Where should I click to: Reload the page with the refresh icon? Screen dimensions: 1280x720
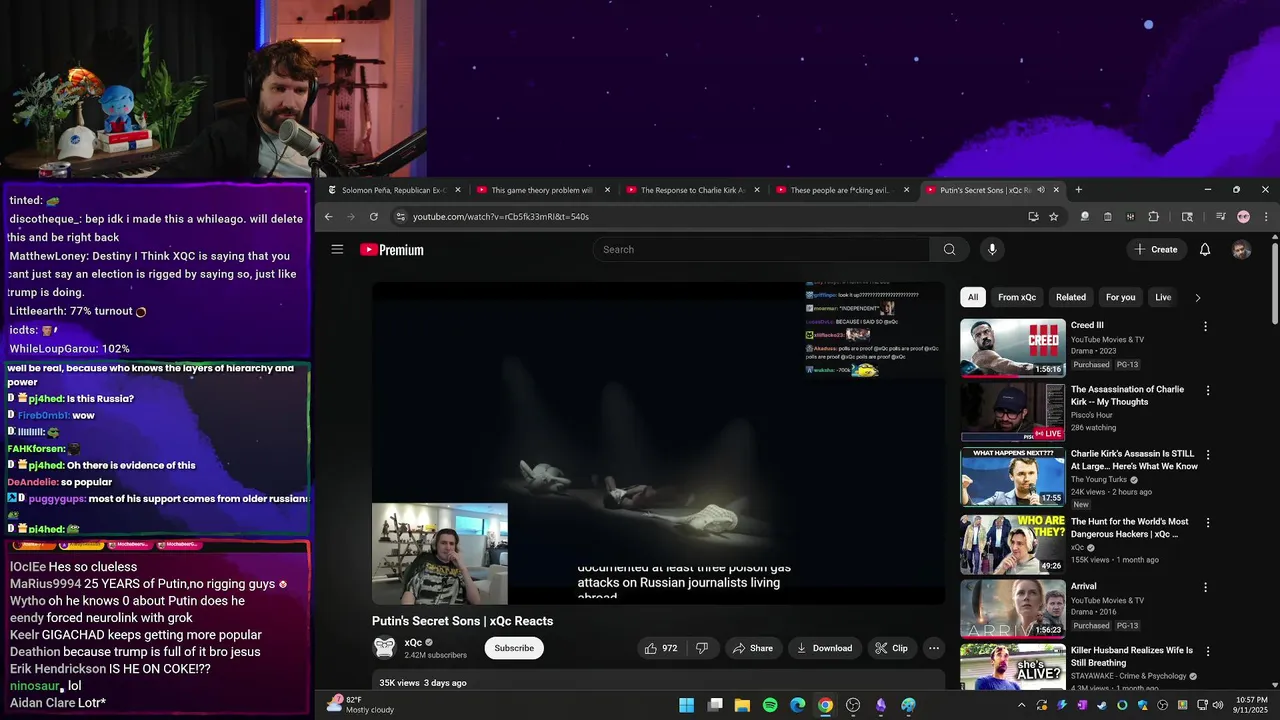[x=374, y=217]
